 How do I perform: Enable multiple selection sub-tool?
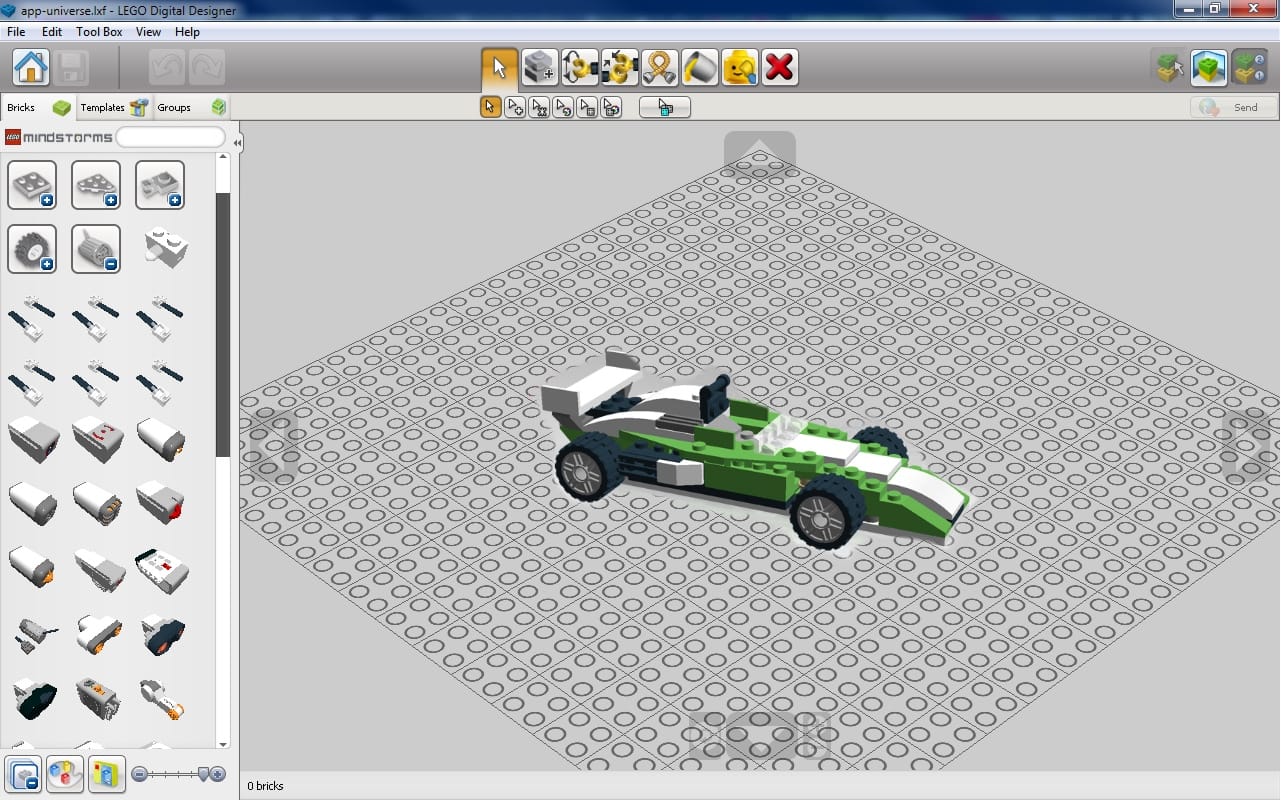[515, 107]
